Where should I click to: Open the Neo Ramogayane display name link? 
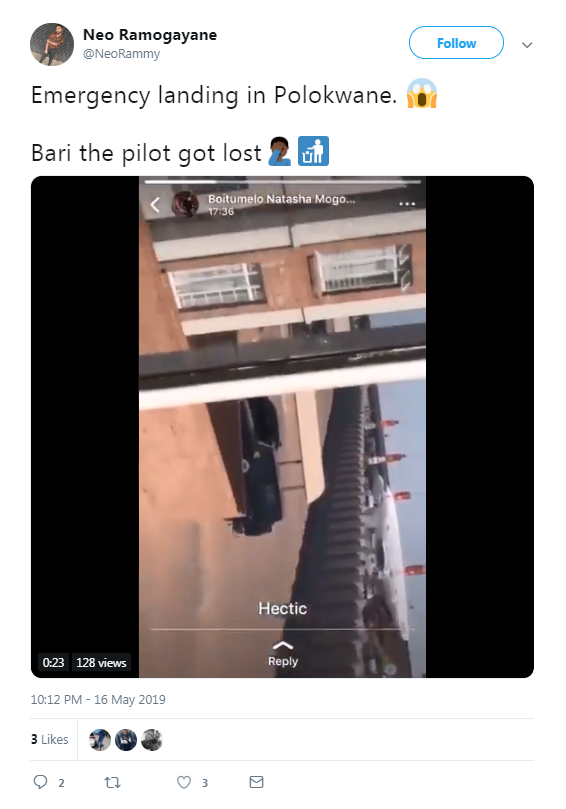pos(150,35)
